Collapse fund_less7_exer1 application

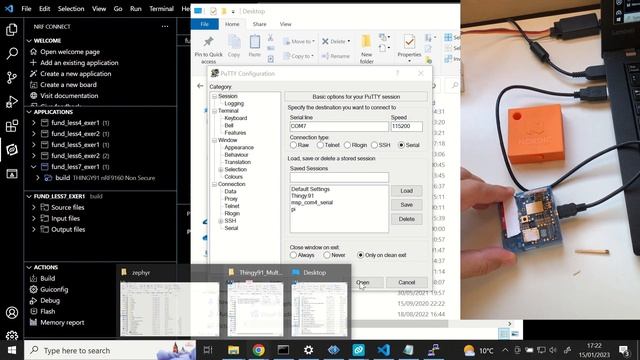[34, 167]
